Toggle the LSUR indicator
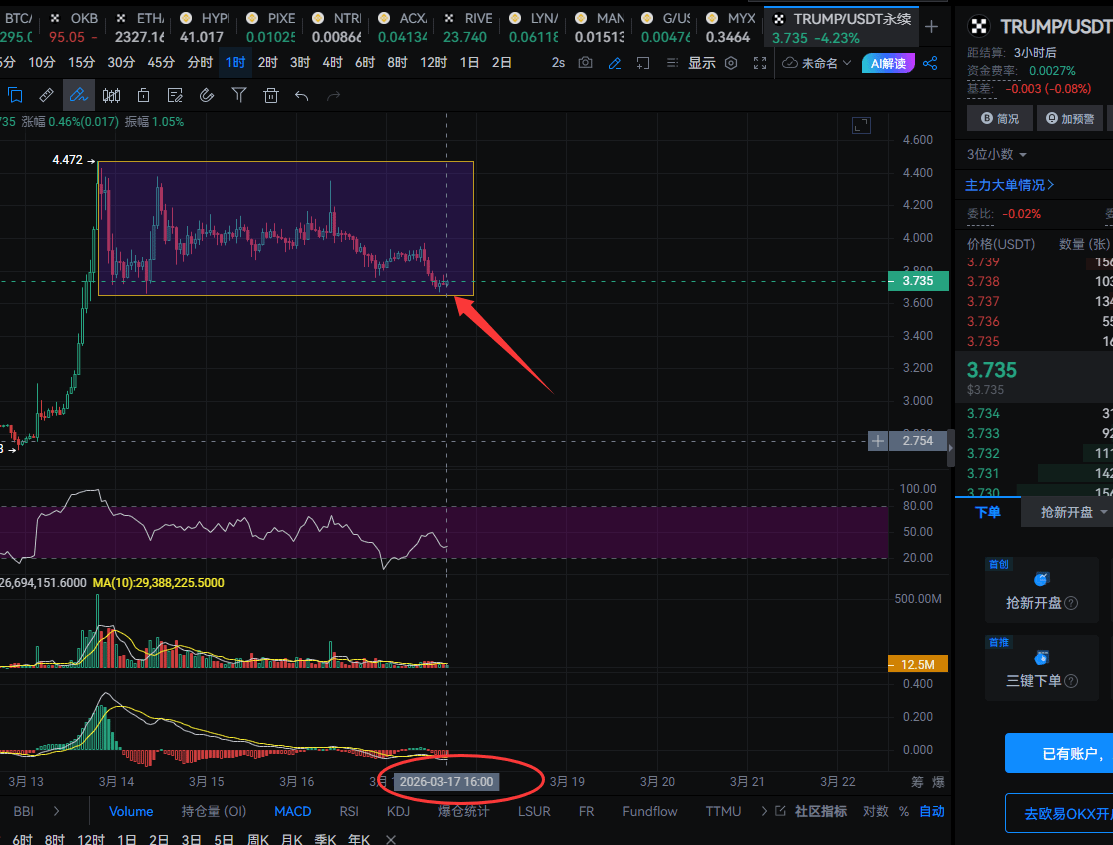Viewport: 1113px width, 845px height. tap(534, 811)
